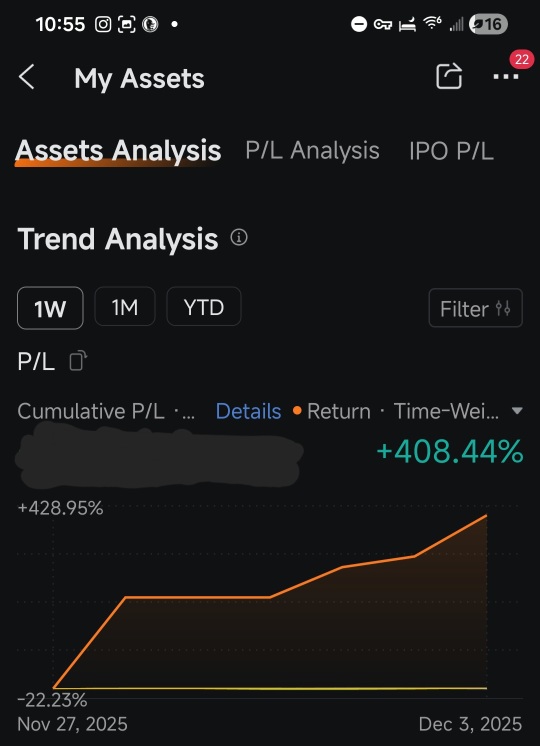
Task: Select the 1W time range
Action: click(50, 308)
